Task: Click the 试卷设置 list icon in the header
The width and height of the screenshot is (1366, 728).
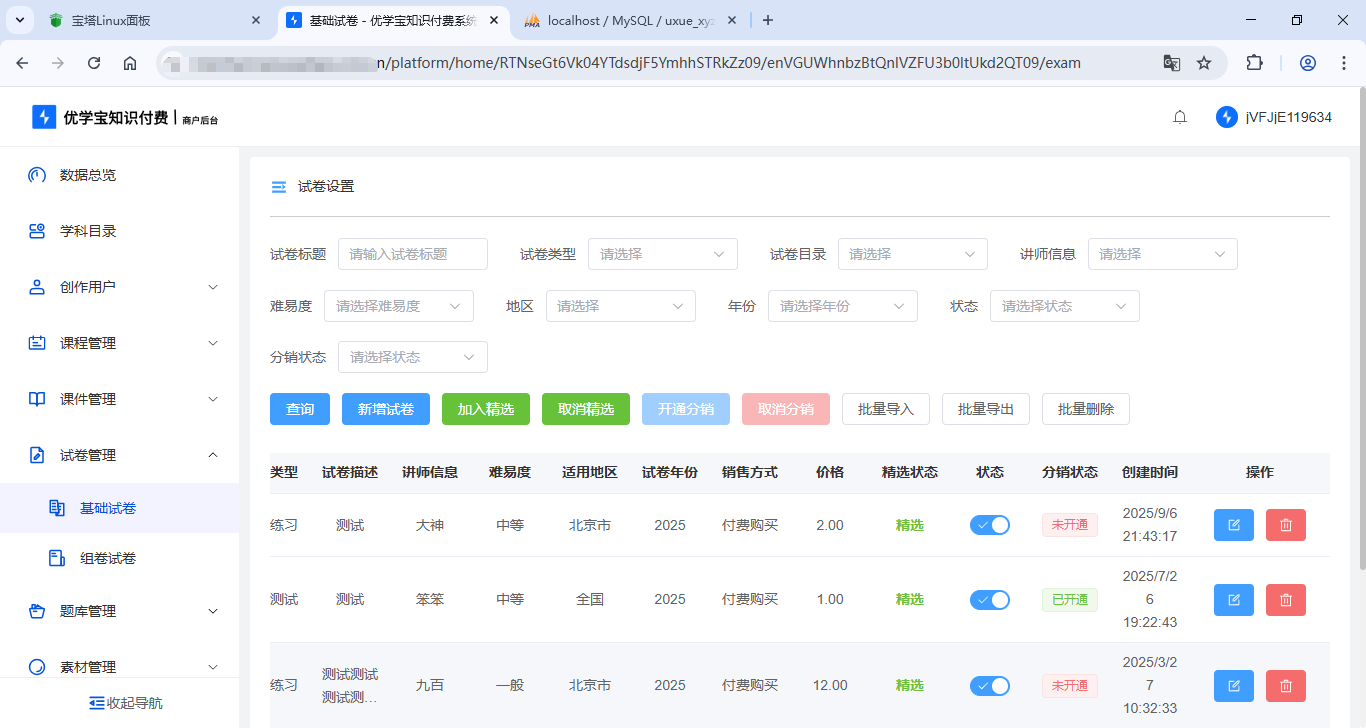Action: [278, 185]
